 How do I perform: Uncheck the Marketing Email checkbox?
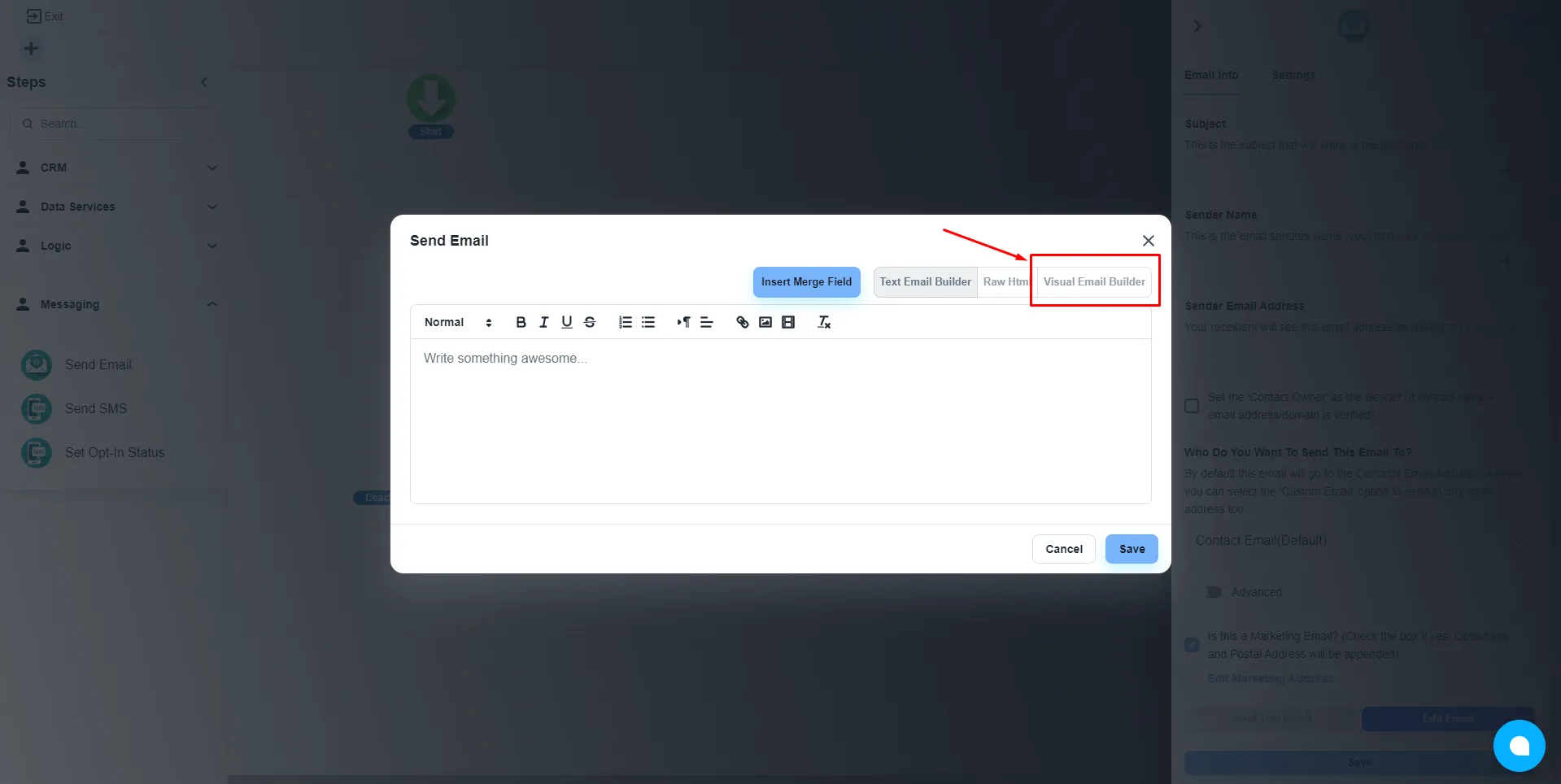[1192, 645]
